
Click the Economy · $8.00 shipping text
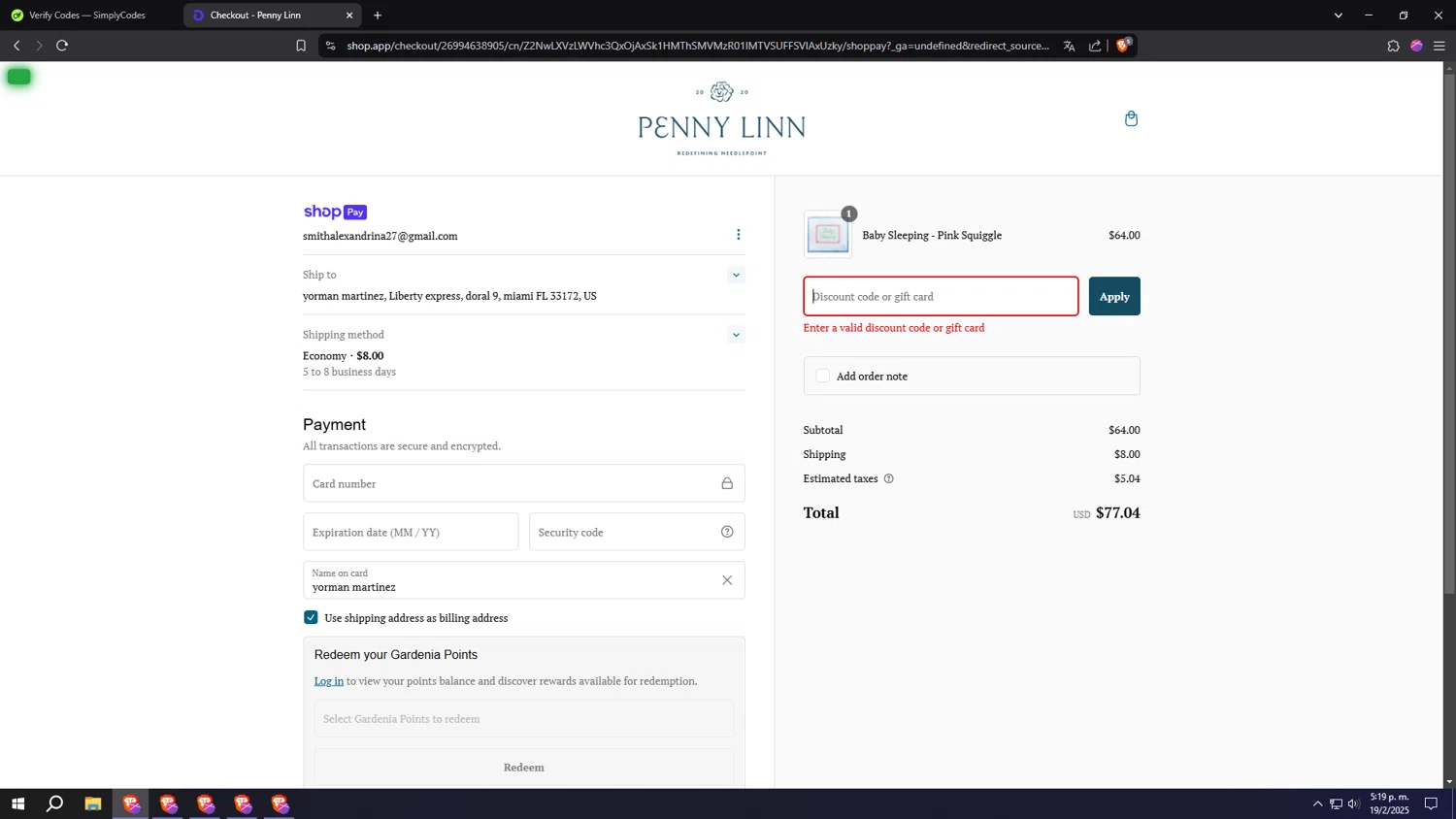tap(343, 356)
